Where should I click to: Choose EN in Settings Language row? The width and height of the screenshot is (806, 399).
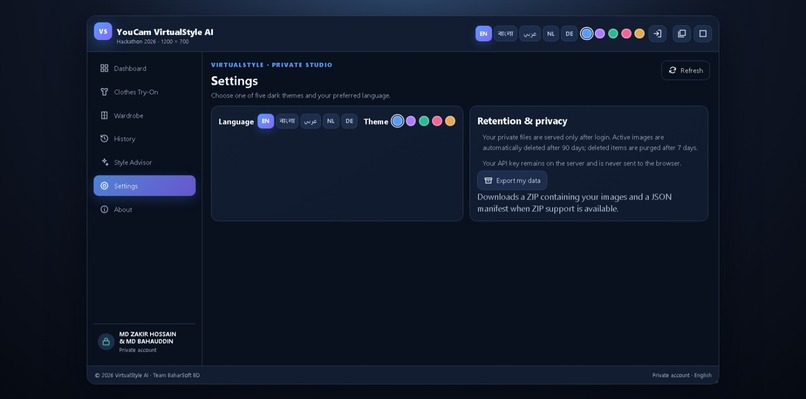coord(266,121)
